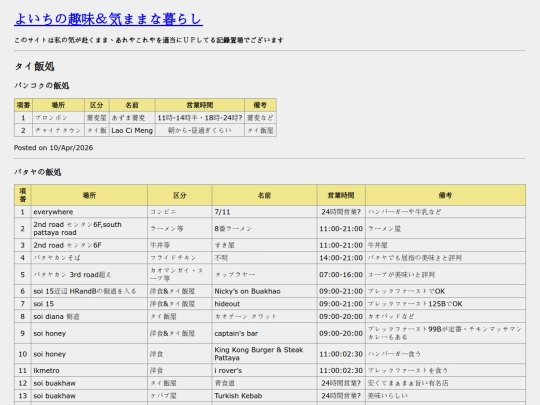Click the '営業時間' header in Pattaya table
This screenshot has height=405, width=540.
(341, 195)
